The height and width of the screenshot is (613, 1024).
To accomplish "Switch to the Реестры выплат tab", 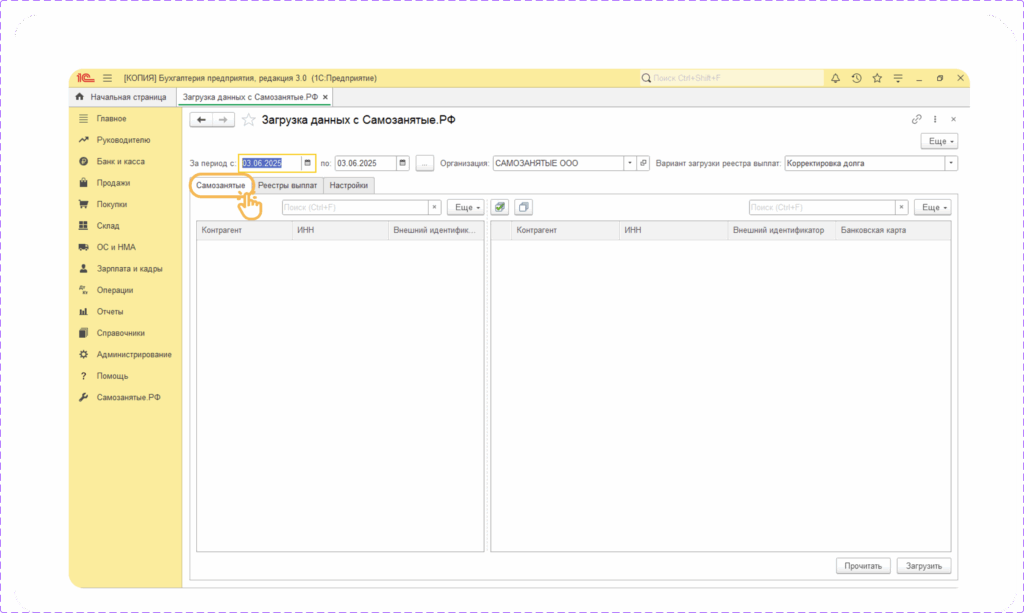I will click(287, 185).
